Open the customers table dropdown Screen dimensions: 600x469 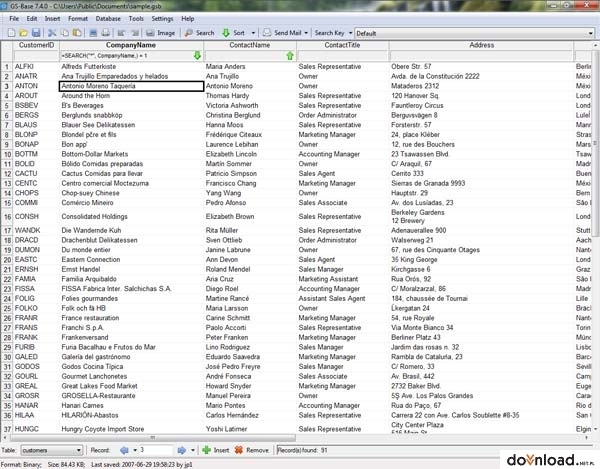pos(52,450)
